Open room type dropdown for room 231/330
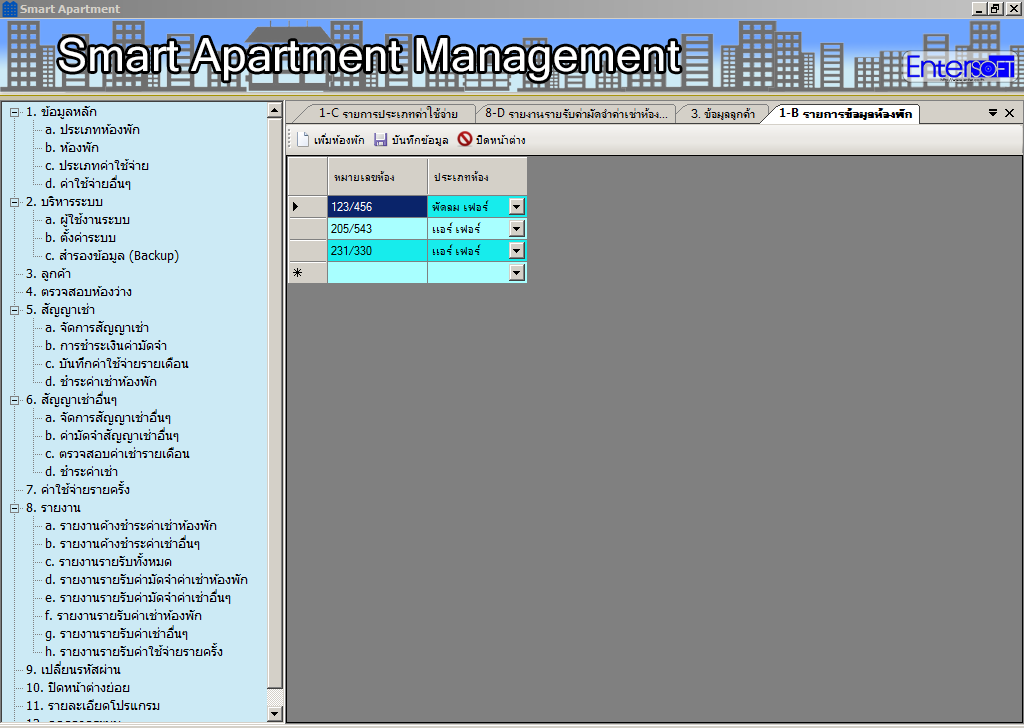 coord(517,251)
